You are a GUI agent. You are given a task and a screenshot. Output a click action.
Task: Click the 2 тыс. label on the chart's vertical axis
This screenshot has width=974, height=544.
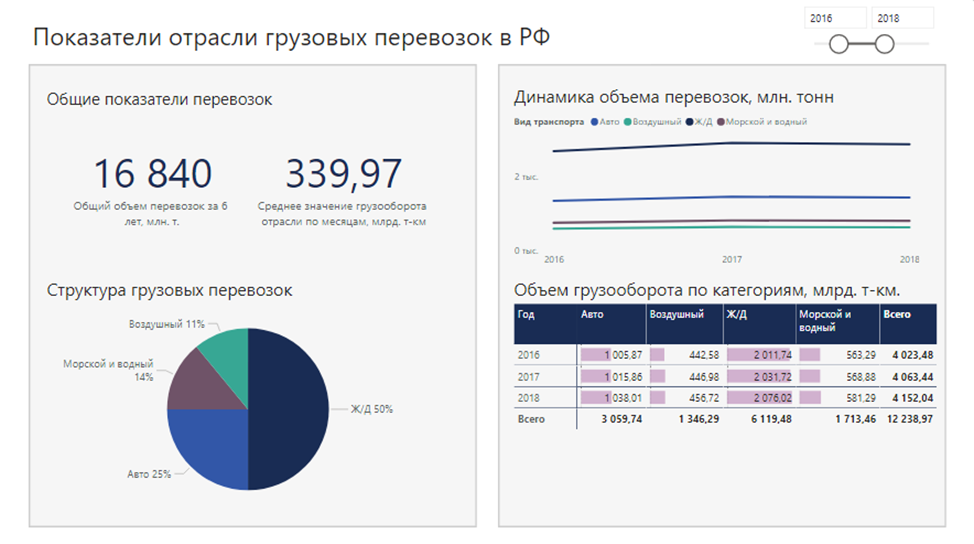[x=526, y=177]
